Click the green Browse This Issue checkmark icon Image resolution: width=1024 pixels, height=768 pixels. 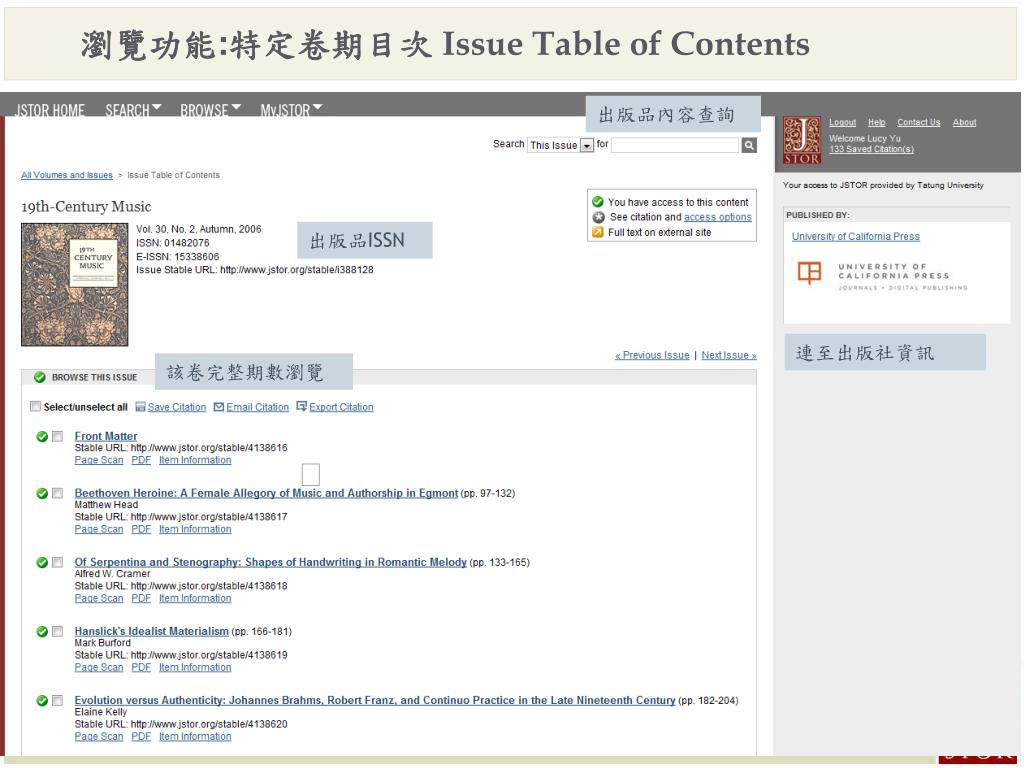[x=40, y=377]
